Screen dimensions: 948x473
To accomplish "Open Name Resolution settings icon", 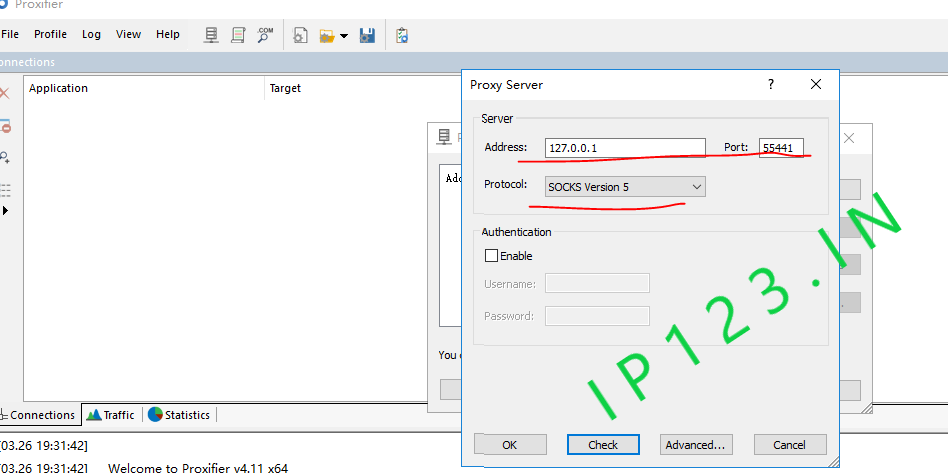I will 265,35.
